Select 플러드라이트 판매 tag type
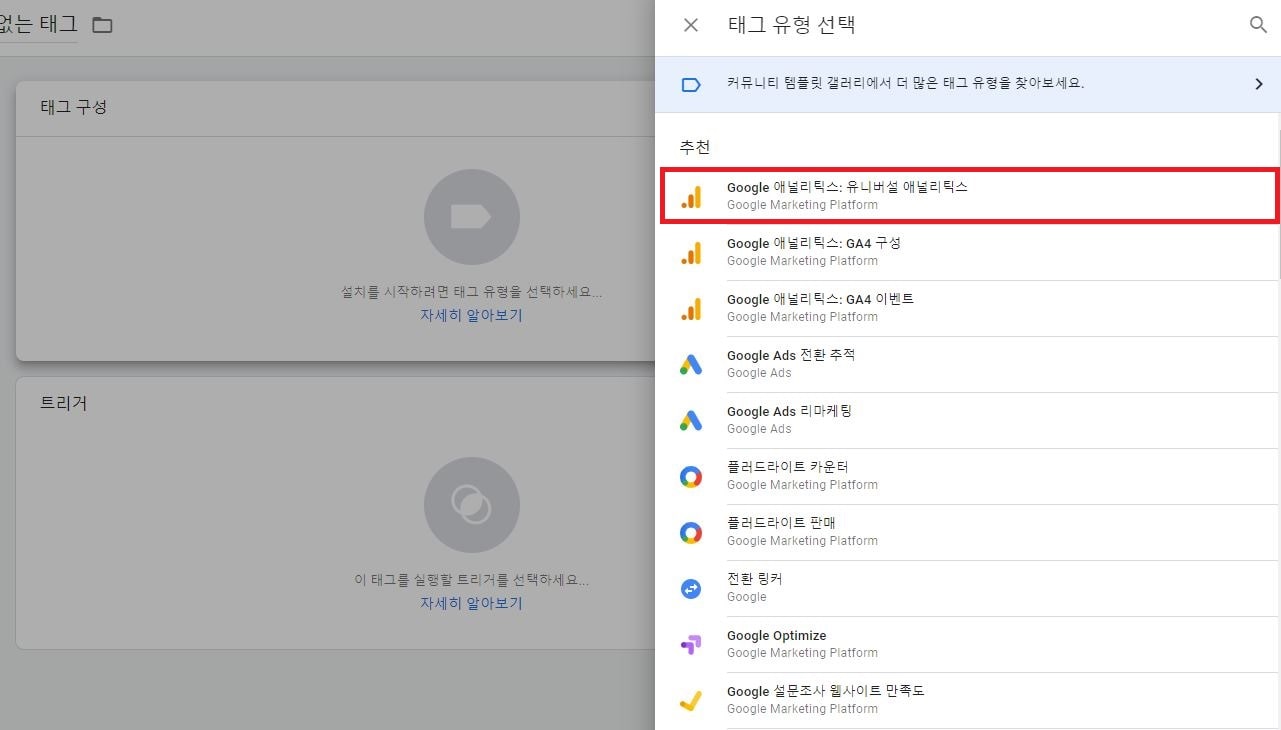The image size is (1281, 730). pyautogui.click(x=967, y=532)
